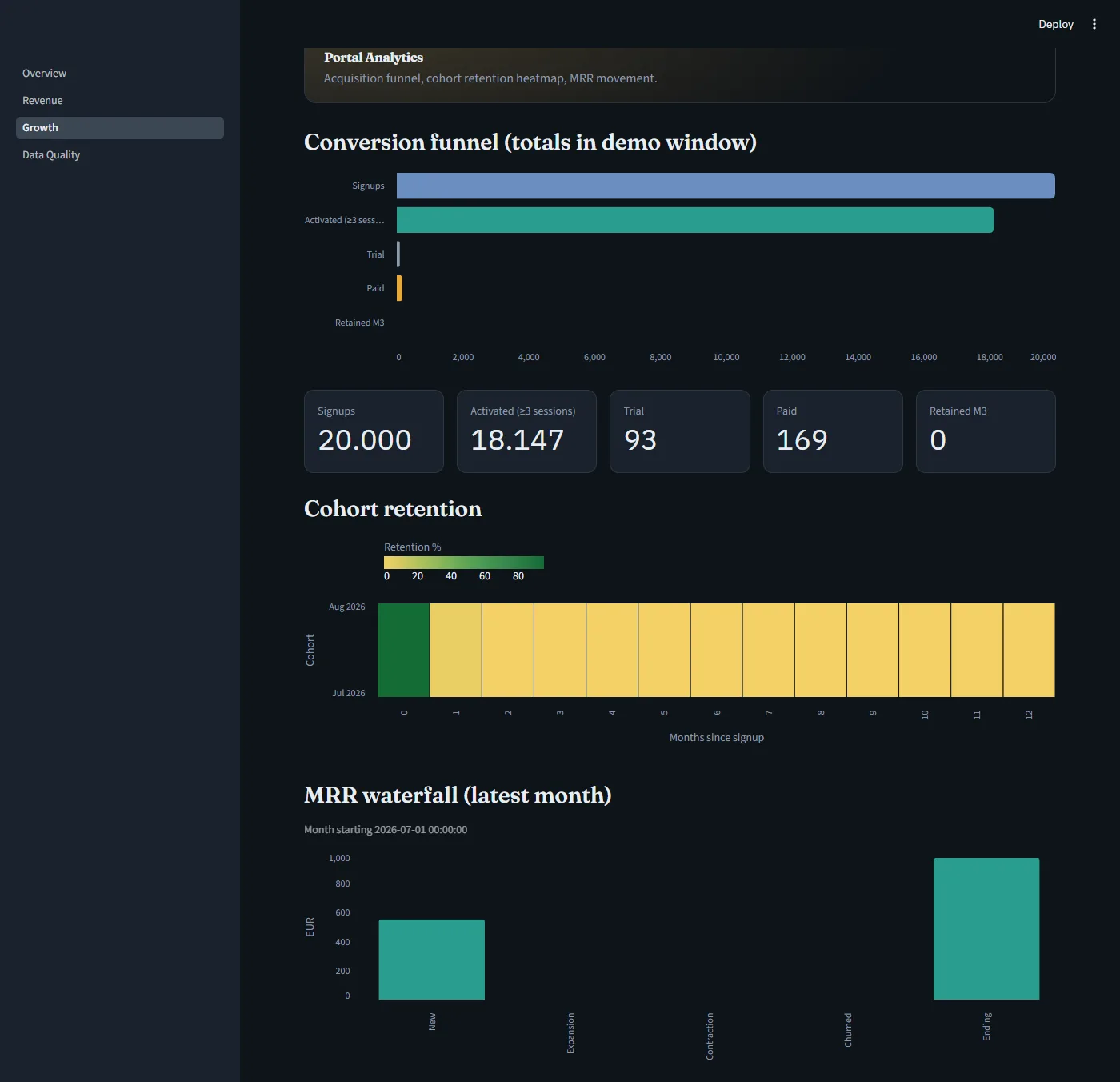Click the Churned label on waterfall axis

click(848, 1030)
